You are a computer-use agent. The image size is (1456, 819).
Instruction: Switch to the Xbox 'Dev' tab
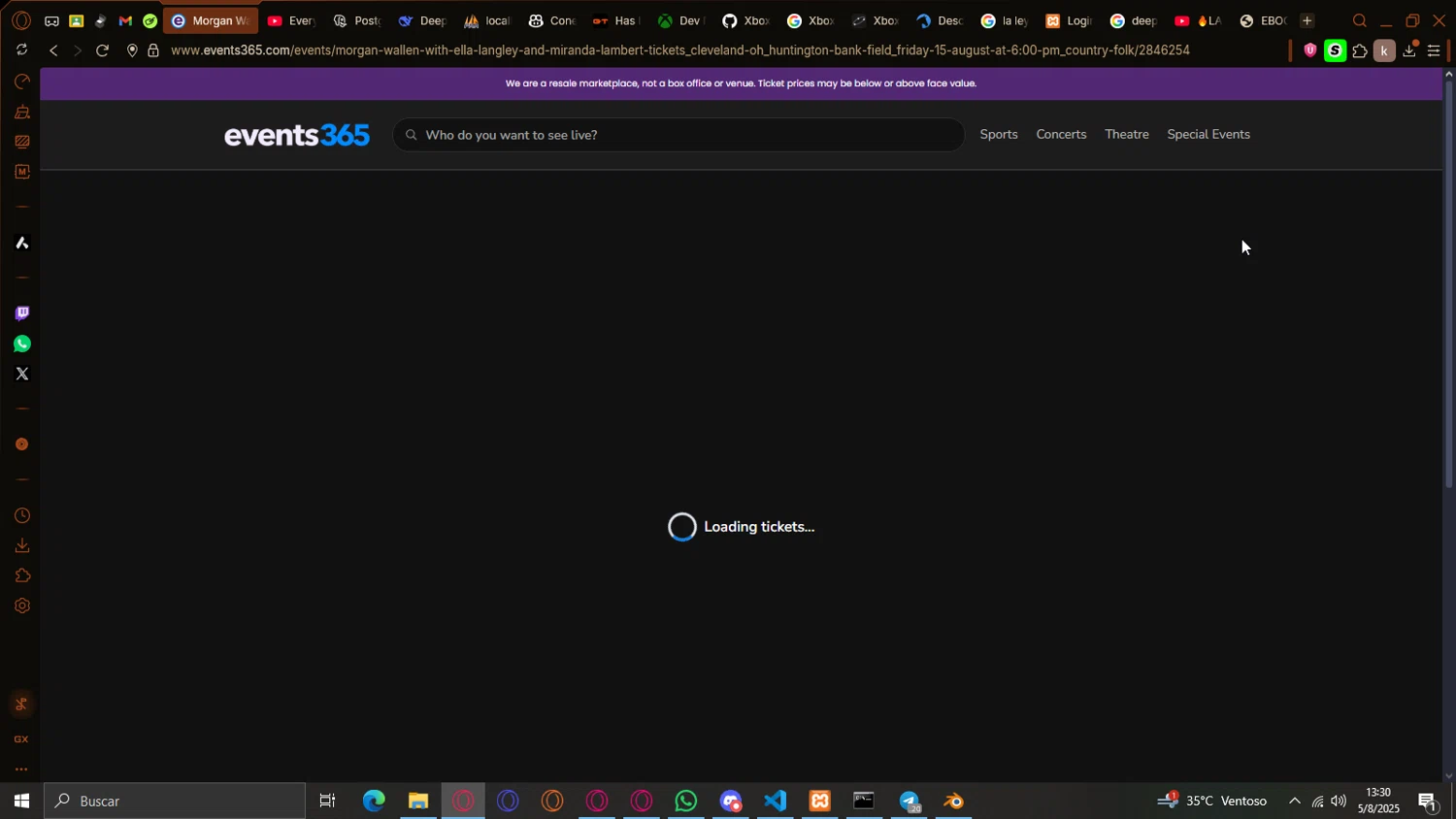[679, 20]
